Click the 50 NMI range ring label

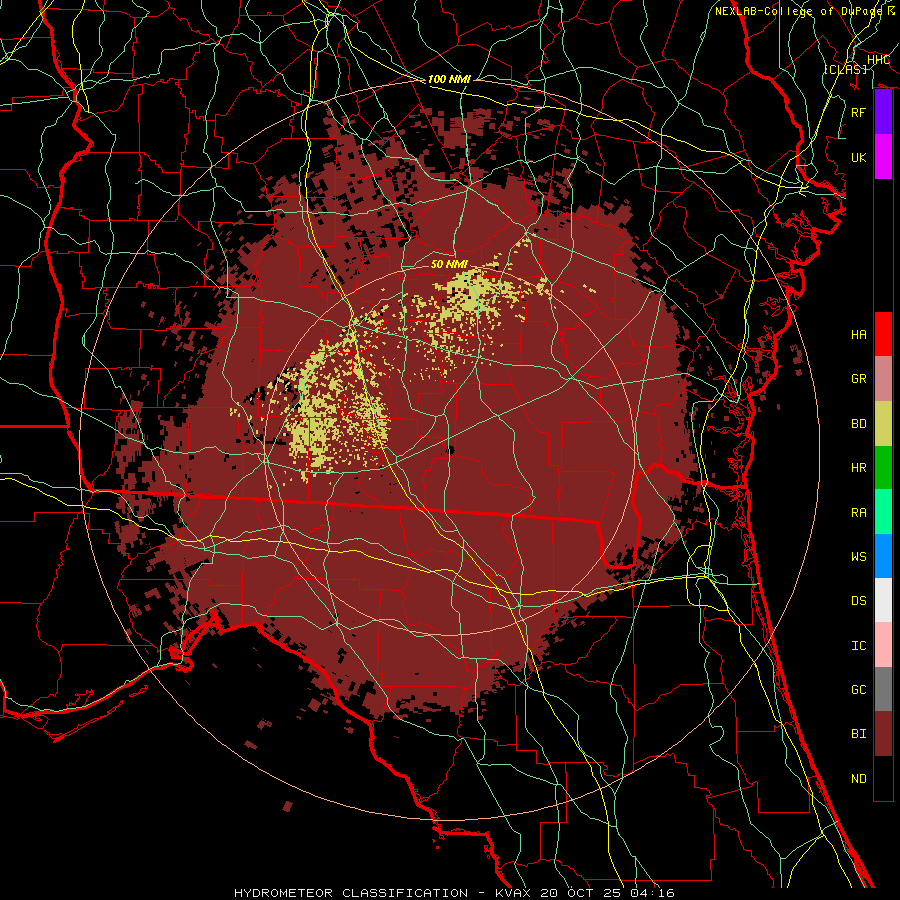tap(449, 264)
